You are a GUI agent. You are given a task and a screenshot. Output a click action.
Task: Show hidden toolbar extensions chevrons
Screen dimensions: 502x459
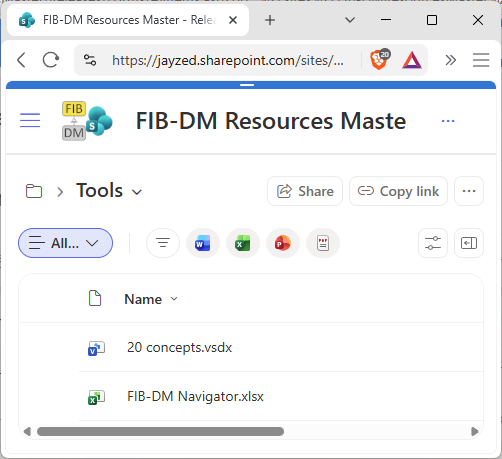[450, 60]
